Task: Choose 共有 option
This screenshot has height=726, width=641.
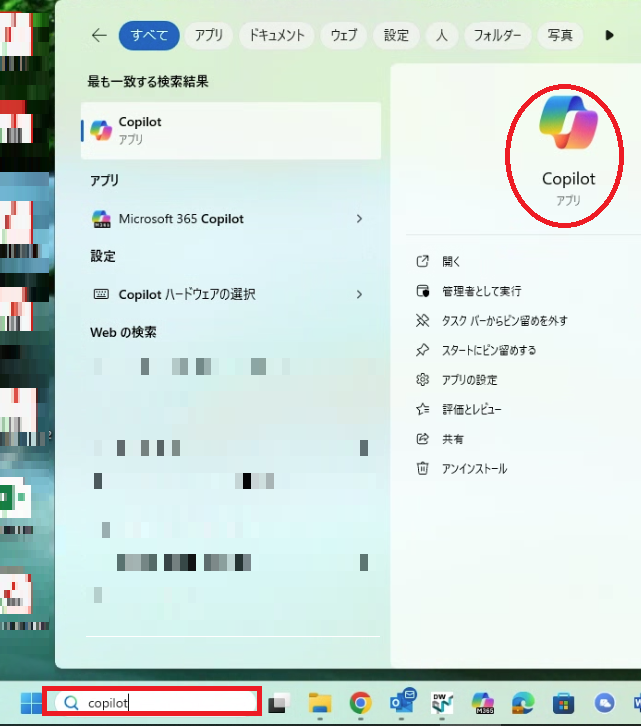Action: [x=452, y=439]
